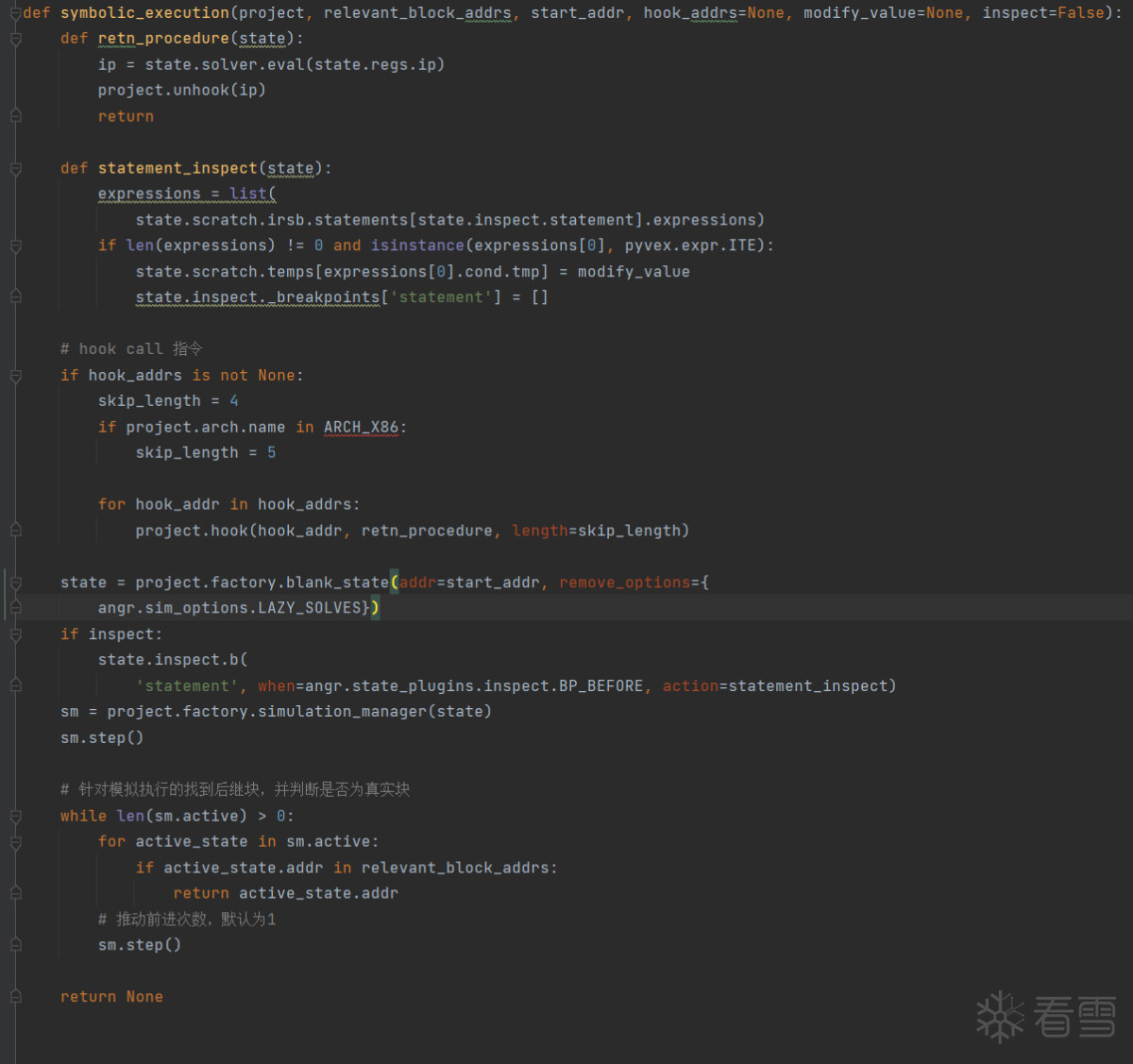
Task: Click 'state.scratch.temps' text
Action: click(224, 272)
